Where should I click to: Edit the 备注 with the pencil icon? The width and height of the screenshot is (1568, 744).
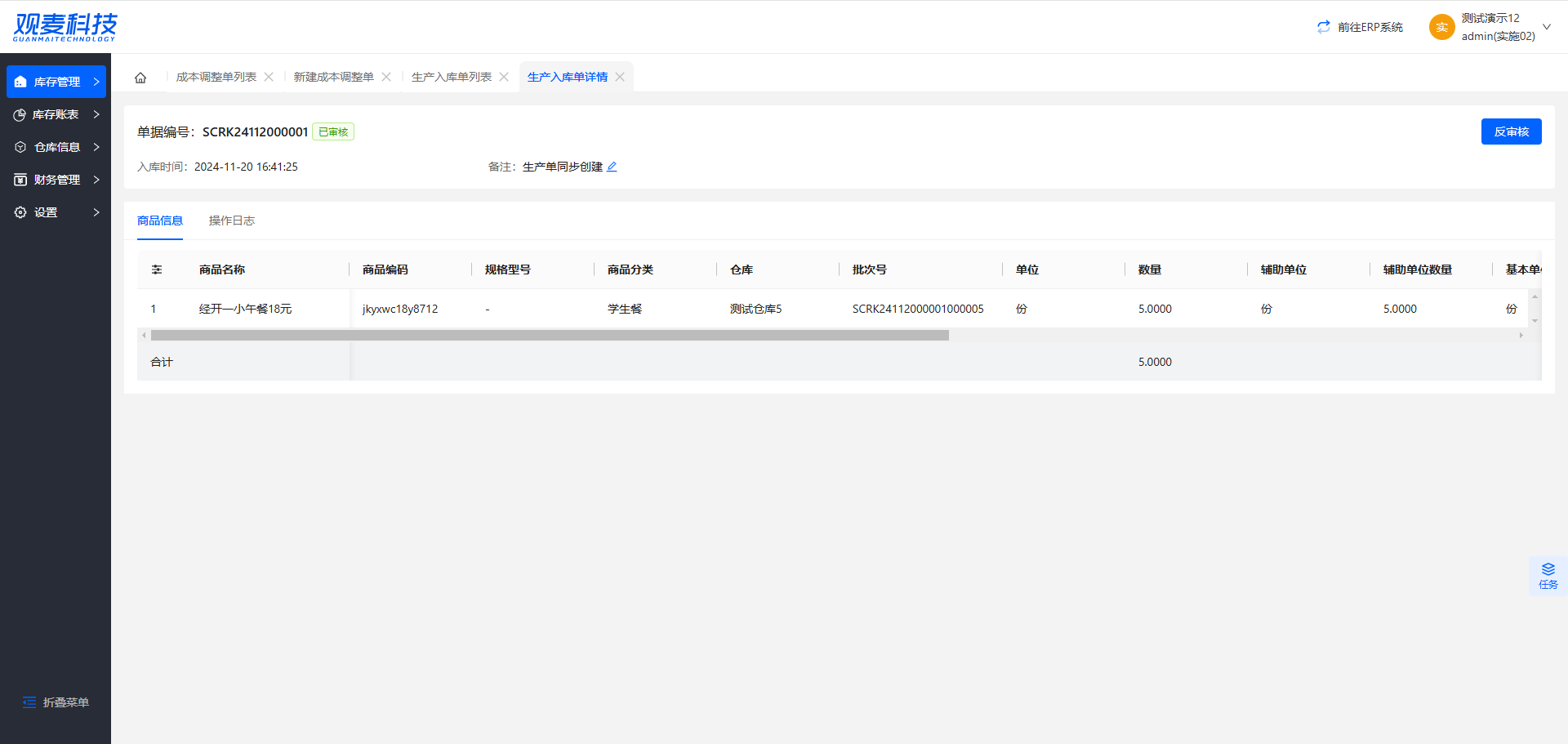pos(612,167)
